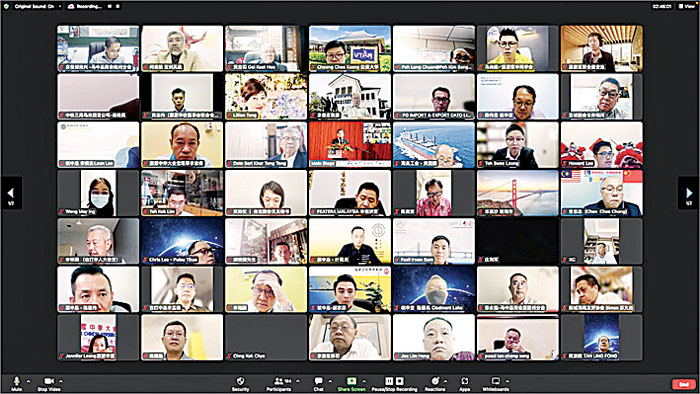Open the Security shield options
The width and height of the screenshot is (700, 394).
(x=240, y=383)
